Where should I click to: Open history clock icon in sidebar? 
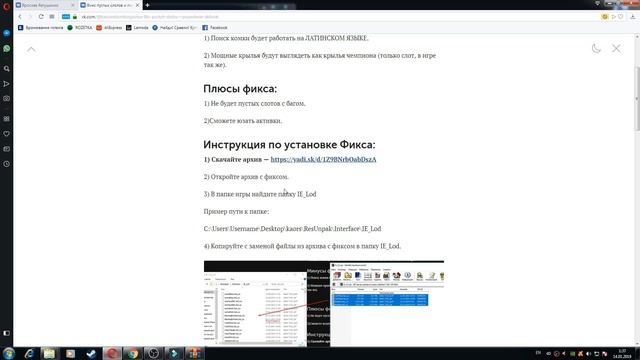click(7, 164)
